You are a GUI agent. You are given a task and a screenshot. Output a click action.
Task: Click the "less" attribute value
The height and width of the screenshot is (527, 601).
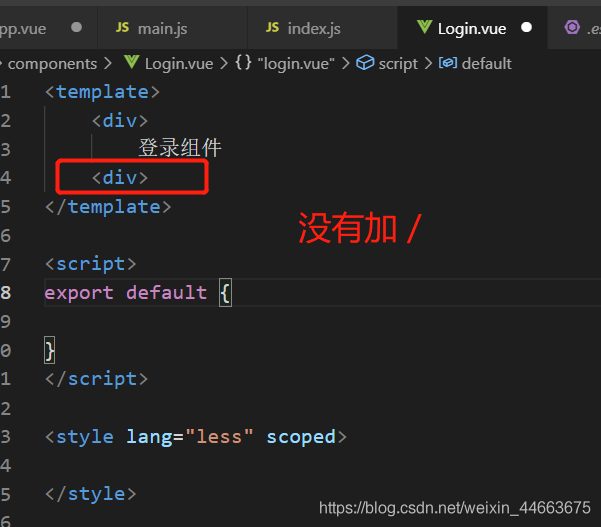[219, 437]
